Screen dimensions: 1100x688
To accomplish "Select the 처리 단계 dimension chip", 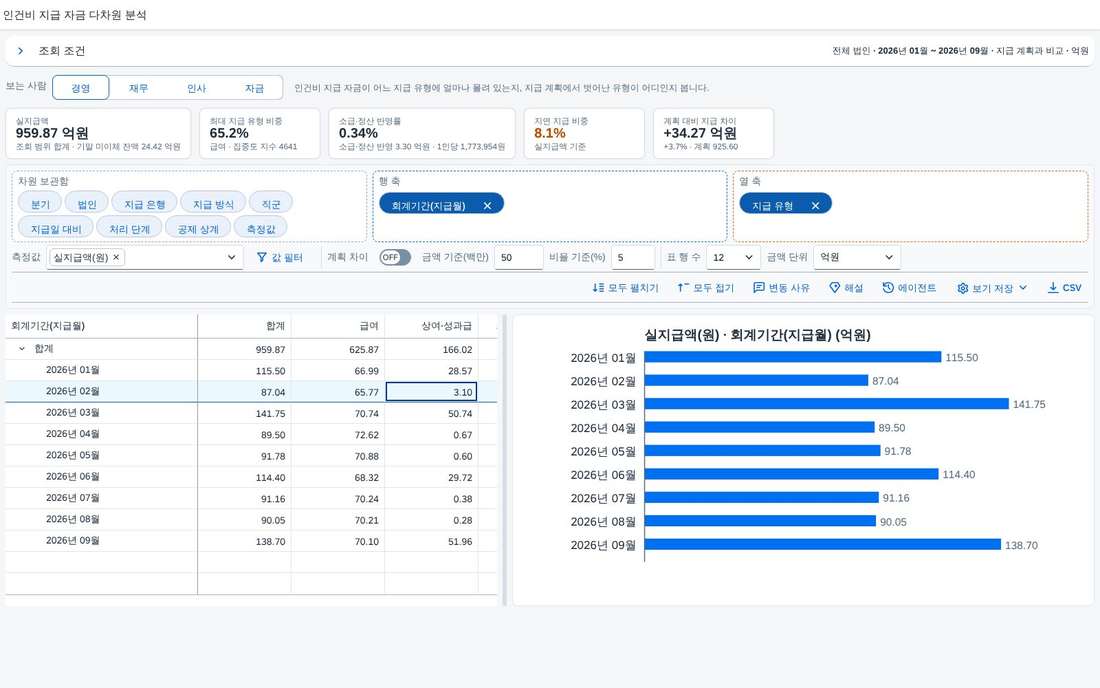I will pos(129,229).
